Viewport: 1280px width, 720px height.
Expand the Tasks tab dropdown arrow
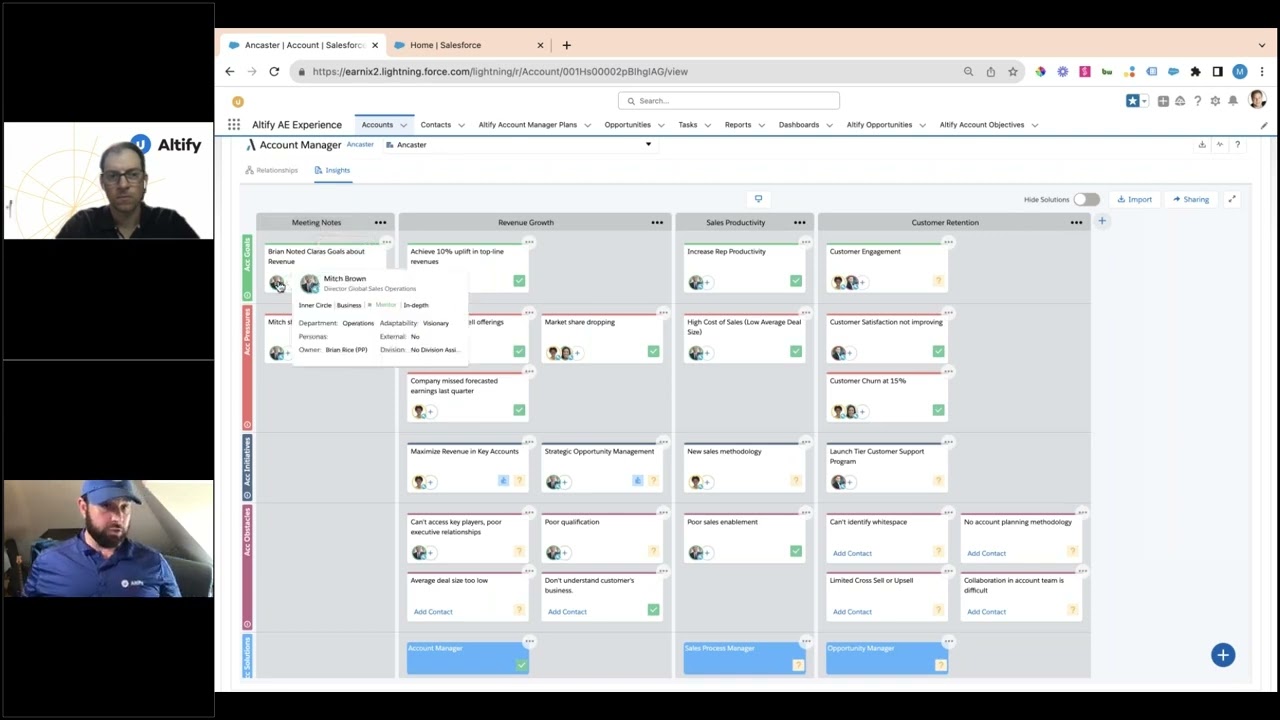(708, 125)
